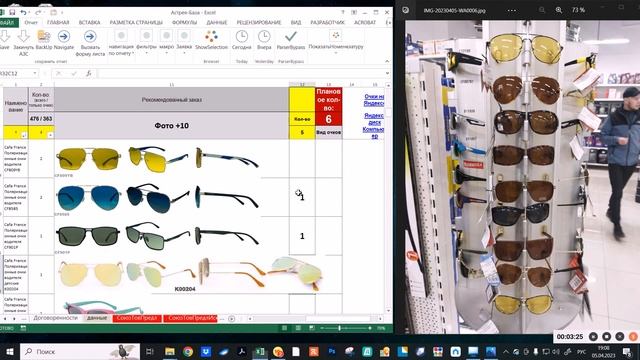The height and width of the screenshot is (360, 640).
Task: Open Dropbox from the taskbar
Action: coord(206,351)
